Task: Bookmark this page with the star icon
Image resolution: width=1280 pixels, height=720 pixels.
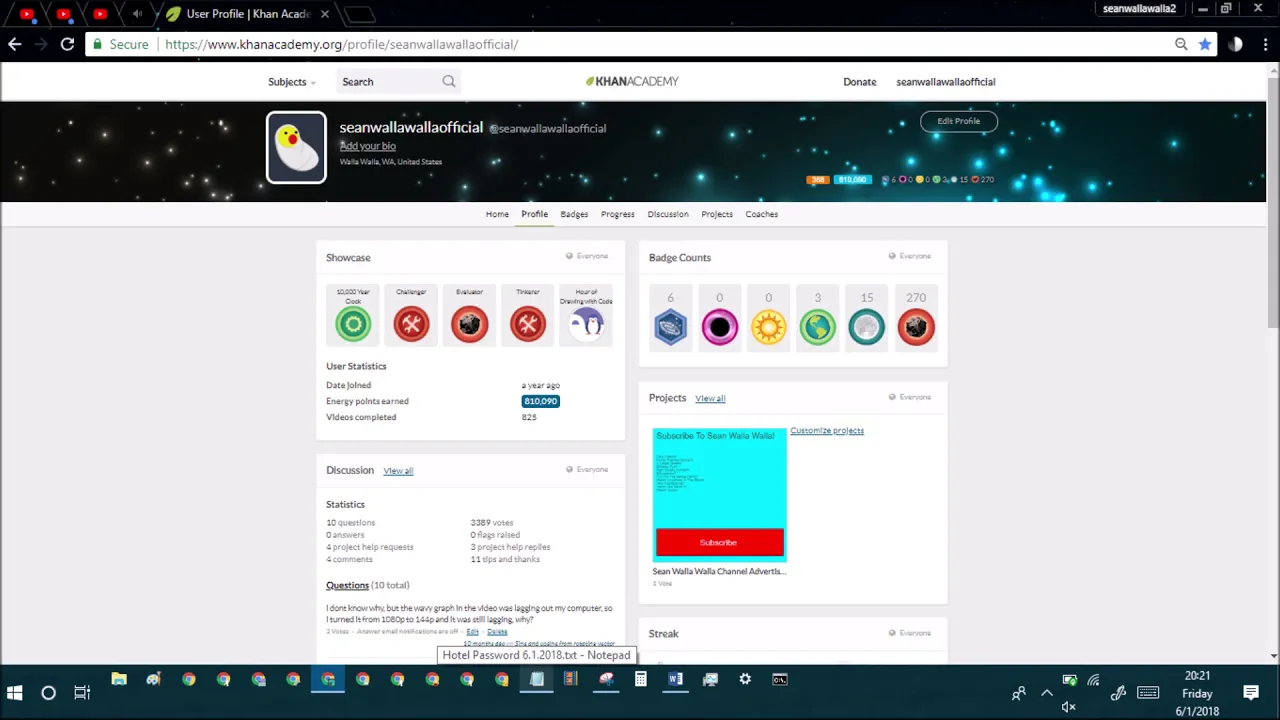Action: 1205,44
